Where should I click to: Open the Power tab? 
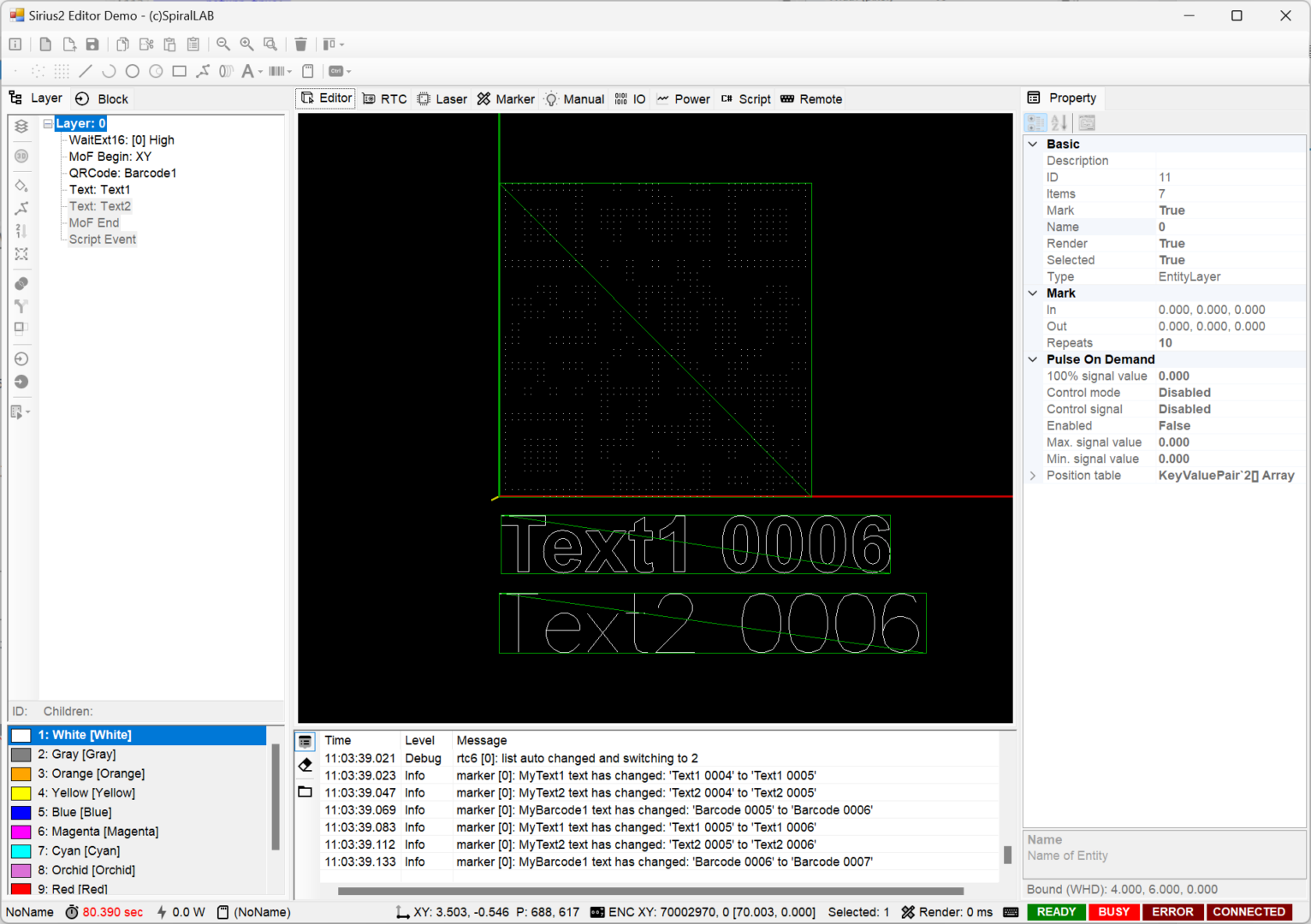click(683, 99)
